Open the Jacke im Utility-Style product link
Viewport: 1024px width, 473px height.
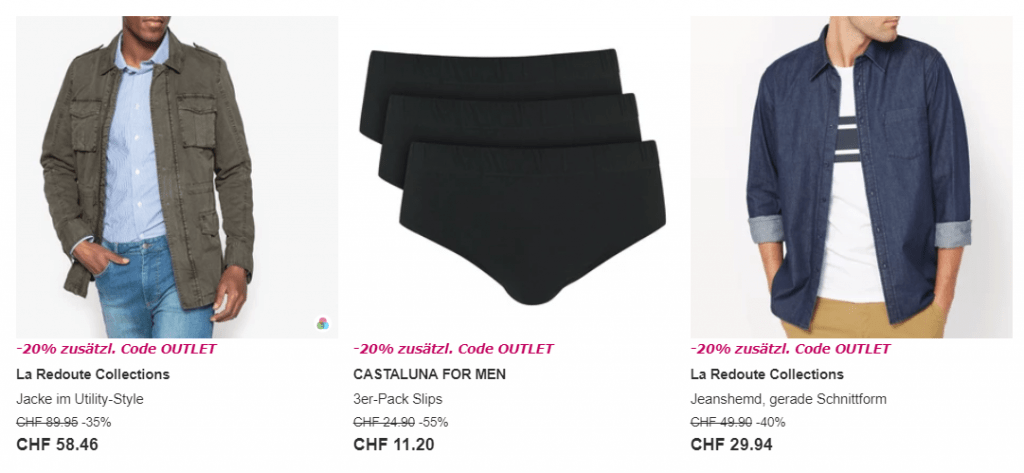pos(80,399)
